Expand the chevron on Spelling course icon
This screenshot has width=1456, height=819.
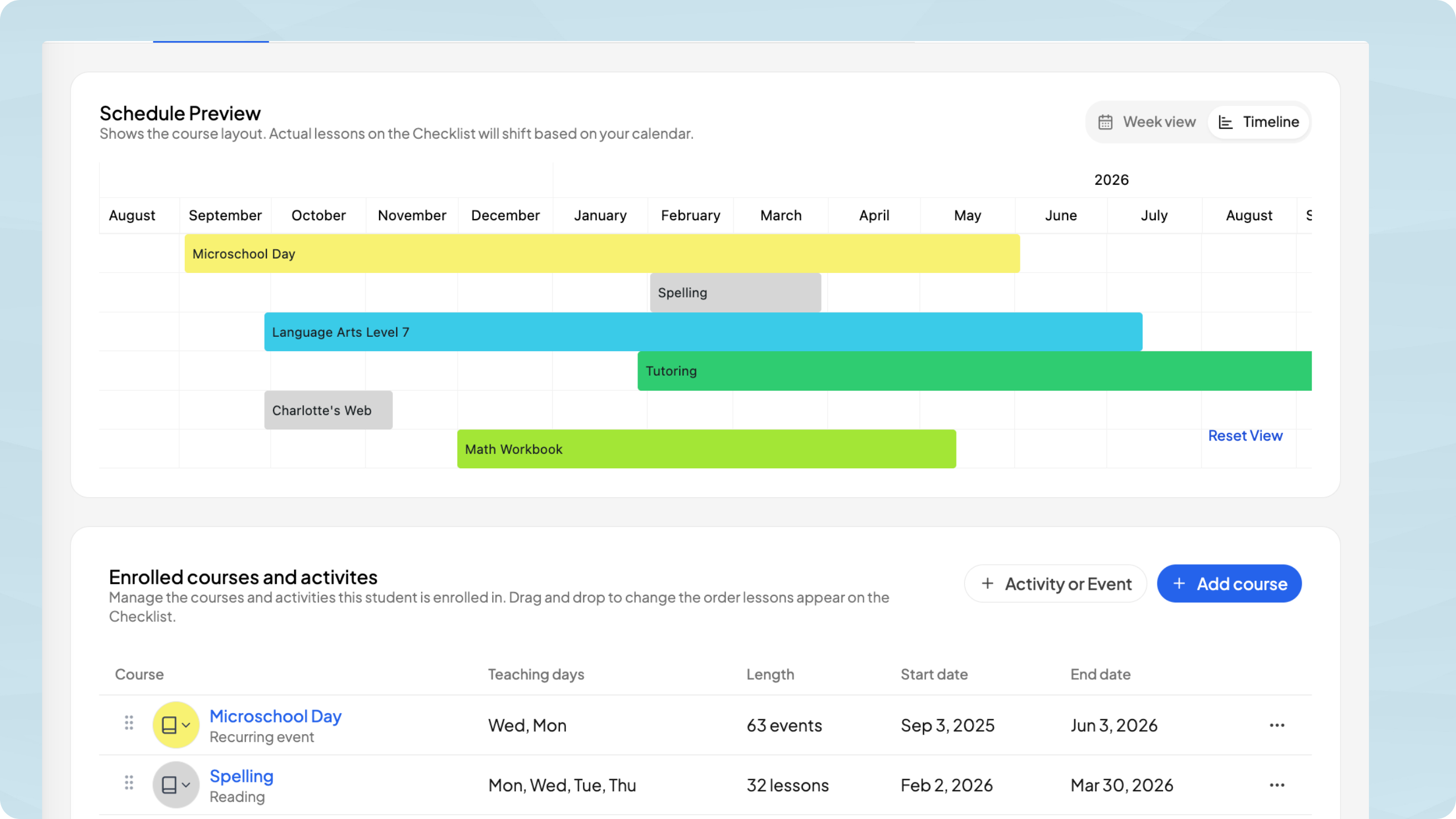pyautogui.click(x=186, y=785)
